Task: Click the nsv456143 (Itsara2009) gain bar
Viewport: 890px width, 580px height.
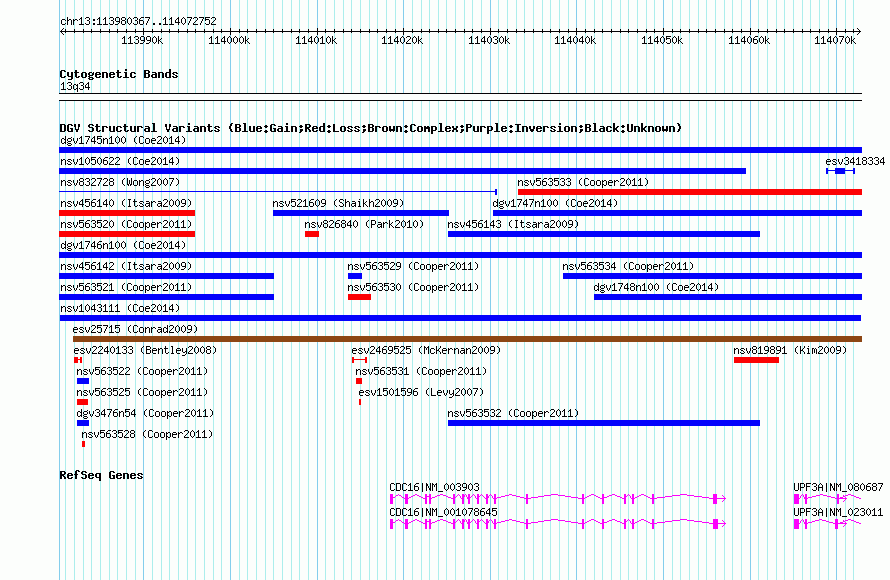Action: click(x=604, y=234)
